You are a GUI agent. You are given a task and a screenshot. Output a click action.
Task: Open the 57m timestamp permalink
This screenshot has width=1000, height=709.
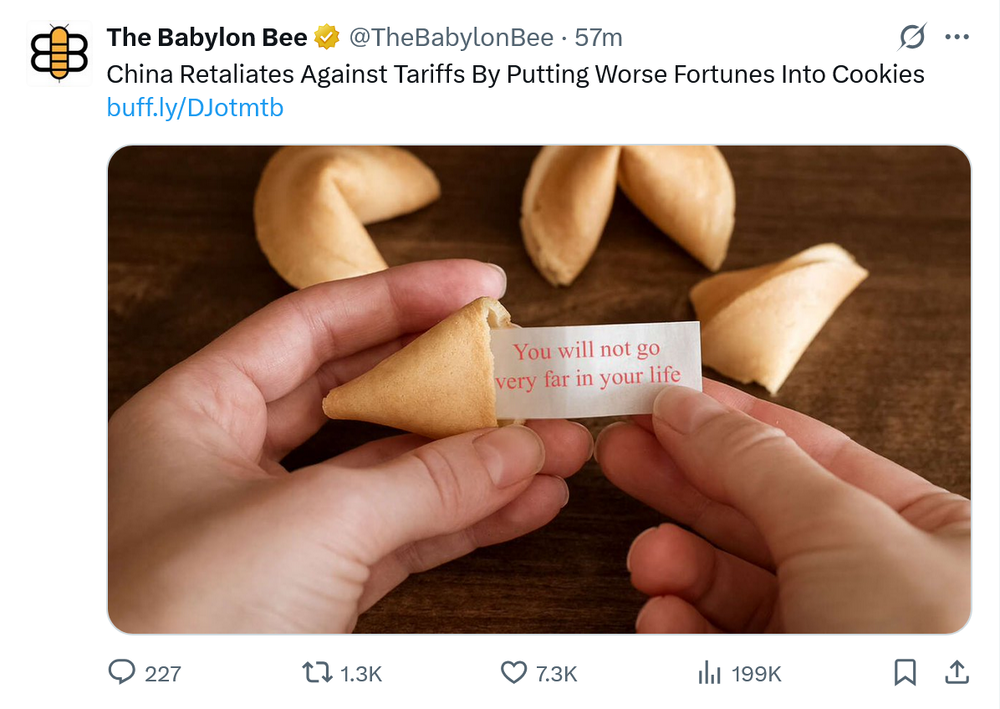[599, 38]
